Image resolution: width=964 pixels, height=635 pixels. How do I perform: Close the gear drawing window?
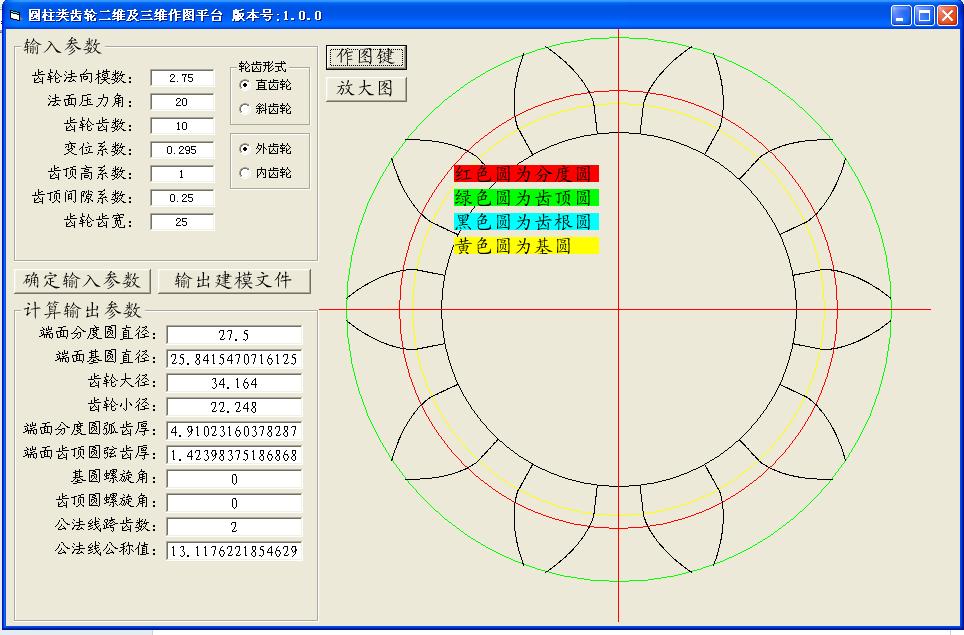pos(947,15)
